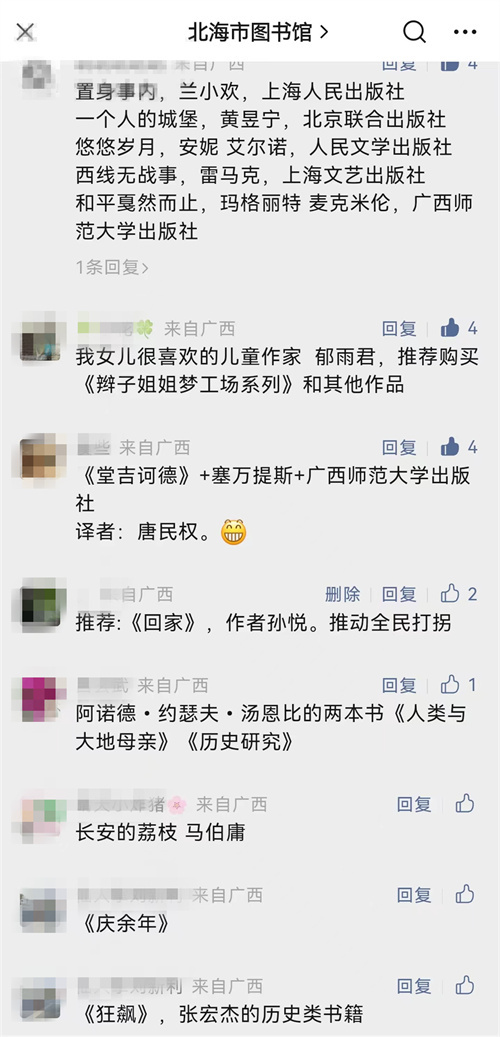Screen dimensions: 500x1037
Task: Delete your 《回家》 comment via 删除
Action: point(343,594)
